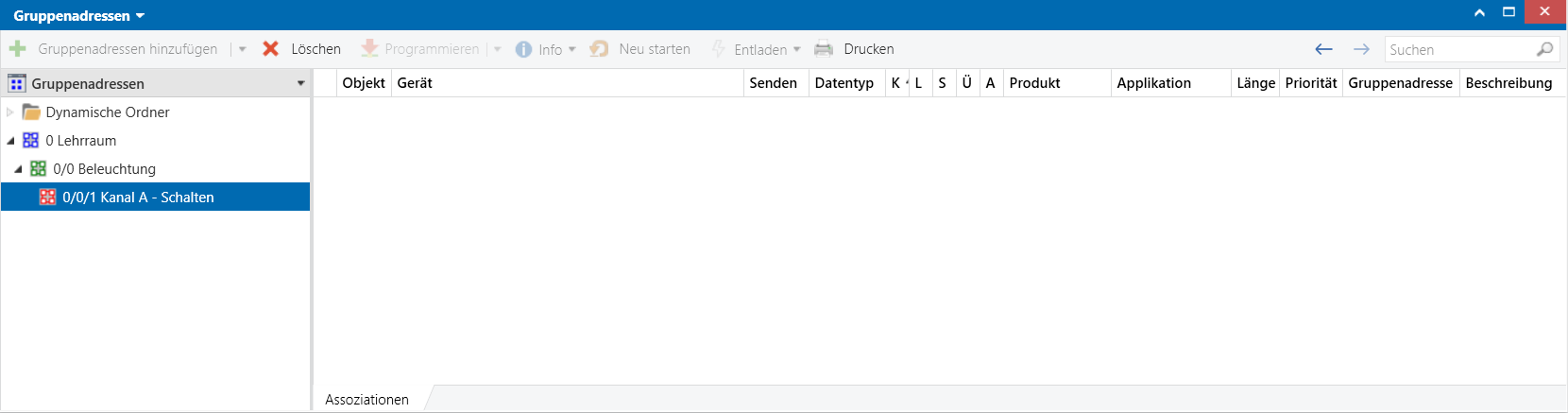Click the forward navigation arrow
The width and height of the screenshot is (1568, 413).
[x=1361, y=49]
